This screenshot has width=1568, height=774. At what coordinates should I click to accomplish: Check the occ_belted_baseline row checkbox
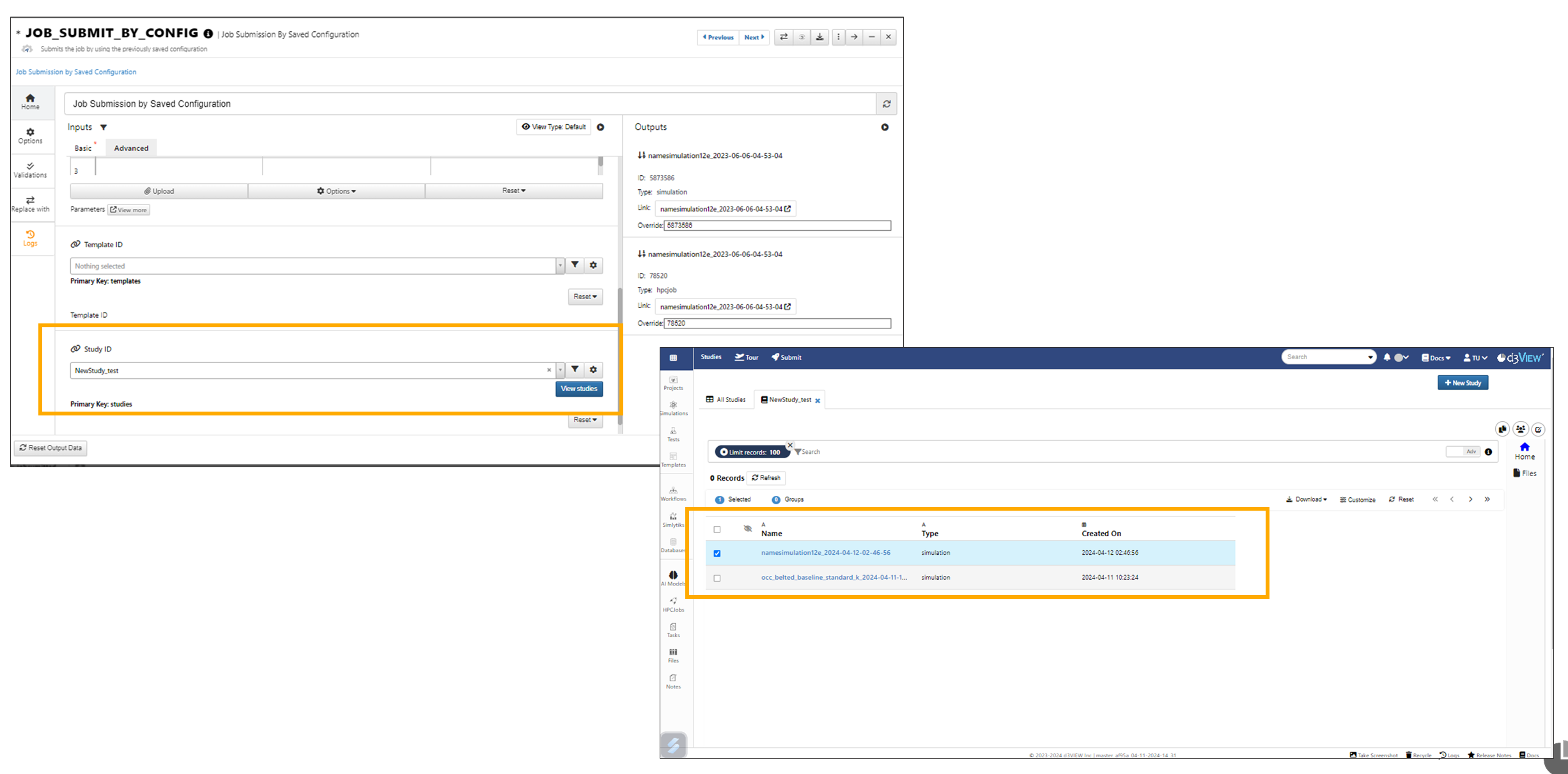[717, 578]
